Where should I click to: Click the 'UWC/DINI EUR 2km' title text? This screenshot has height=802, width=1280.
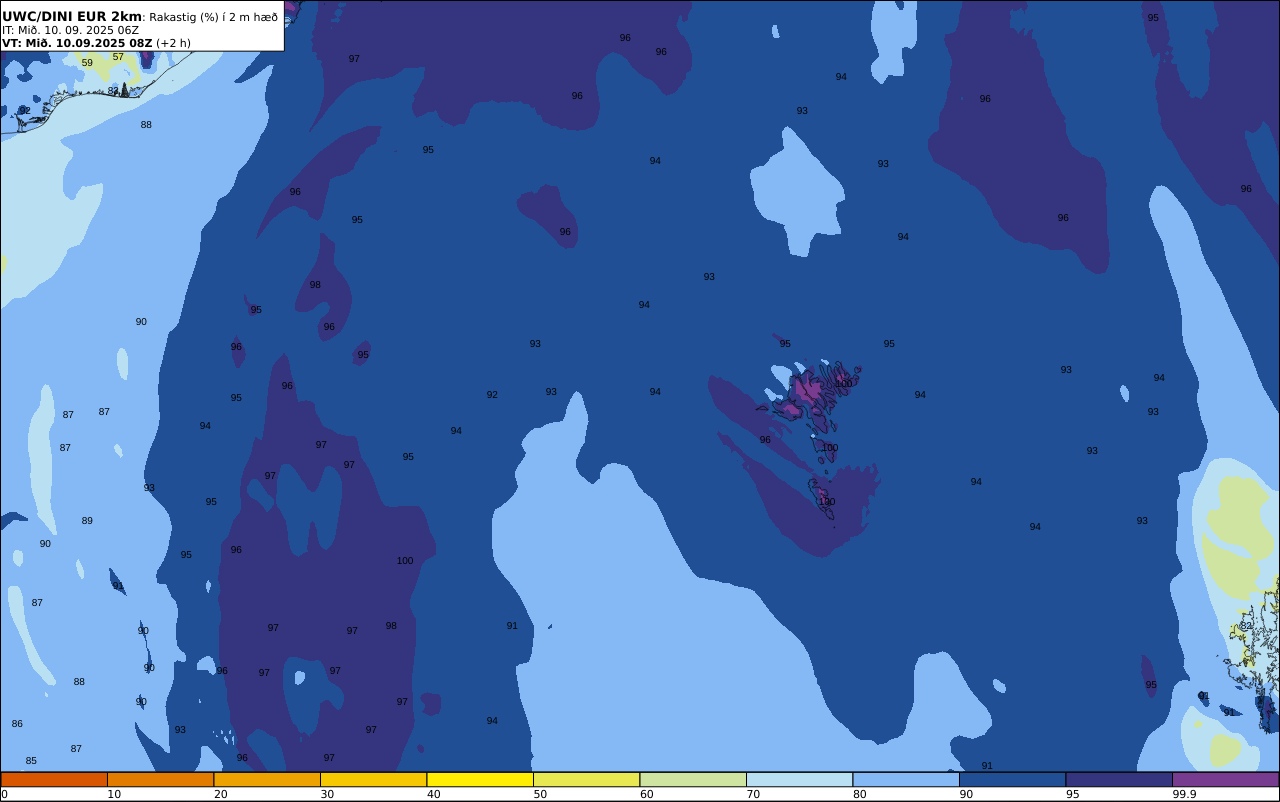pos(72,17)
